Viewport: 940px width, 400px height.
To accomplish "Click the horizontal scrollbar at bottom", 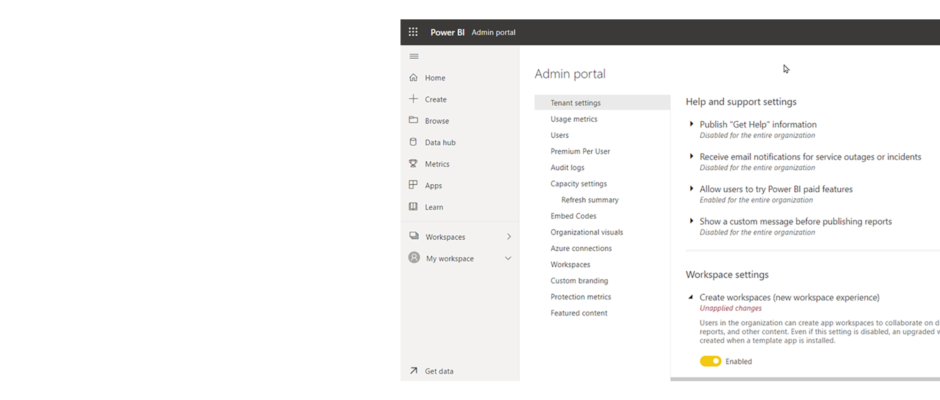I will [805, 379].
